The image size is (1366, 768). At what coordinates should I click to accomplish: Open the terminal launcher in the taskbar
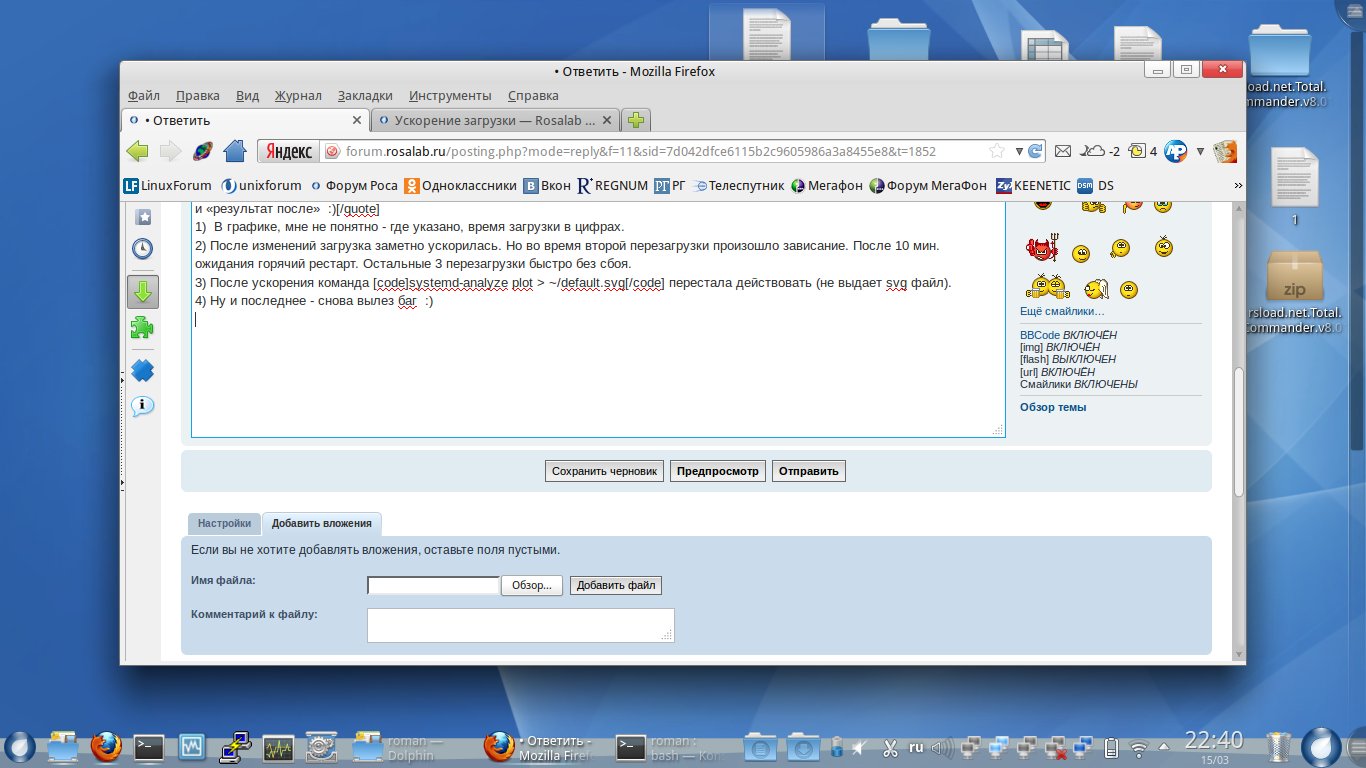(149, 746)
